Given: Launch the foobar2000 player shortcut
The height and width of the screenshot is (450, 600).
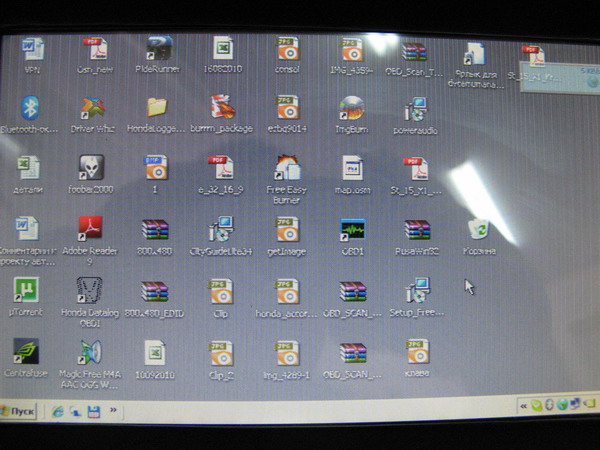Looking at the screenshot, I should tap(91, 167).
